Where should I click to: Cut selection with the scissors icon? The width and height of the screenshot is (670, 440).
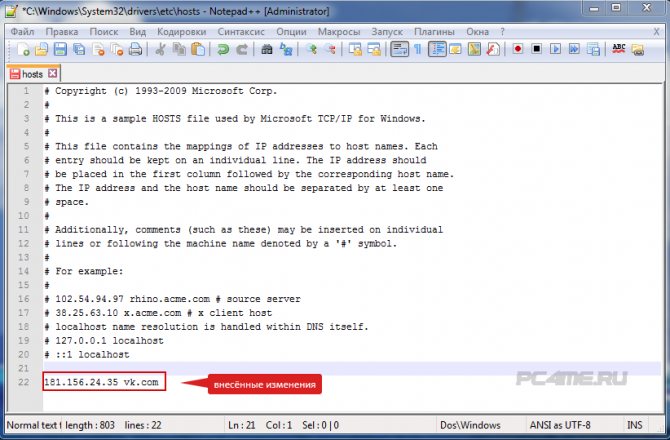(x=160, y=50)
